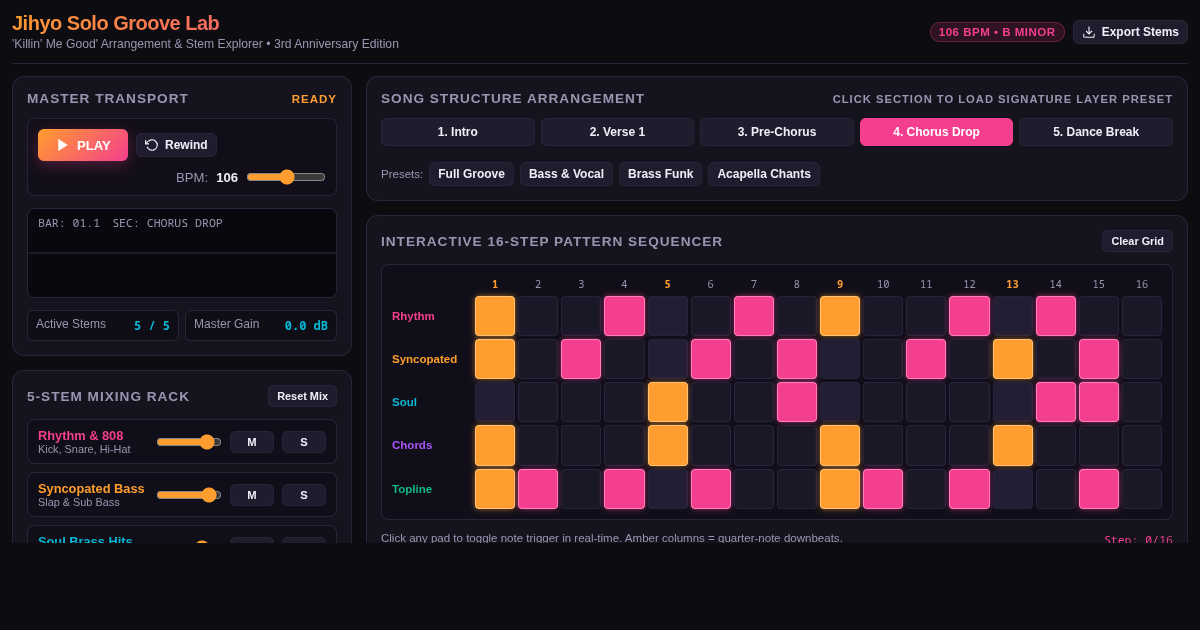Switch to the 2. Verse 1 section
This screenshot has height=630, width=1200.
point(617,132)
